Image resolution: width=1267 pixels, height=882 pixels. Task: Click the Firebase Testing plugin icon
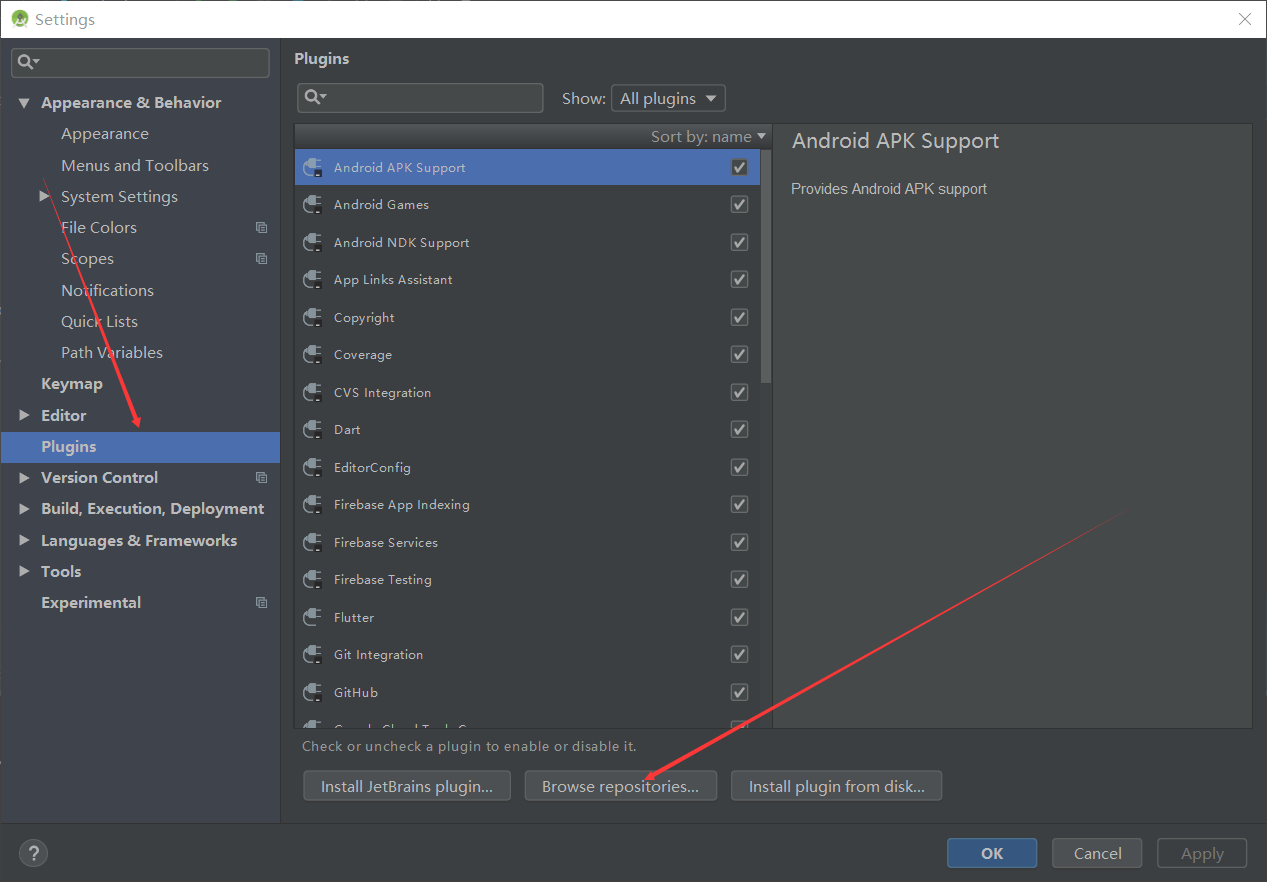click(x=312, y=579)
